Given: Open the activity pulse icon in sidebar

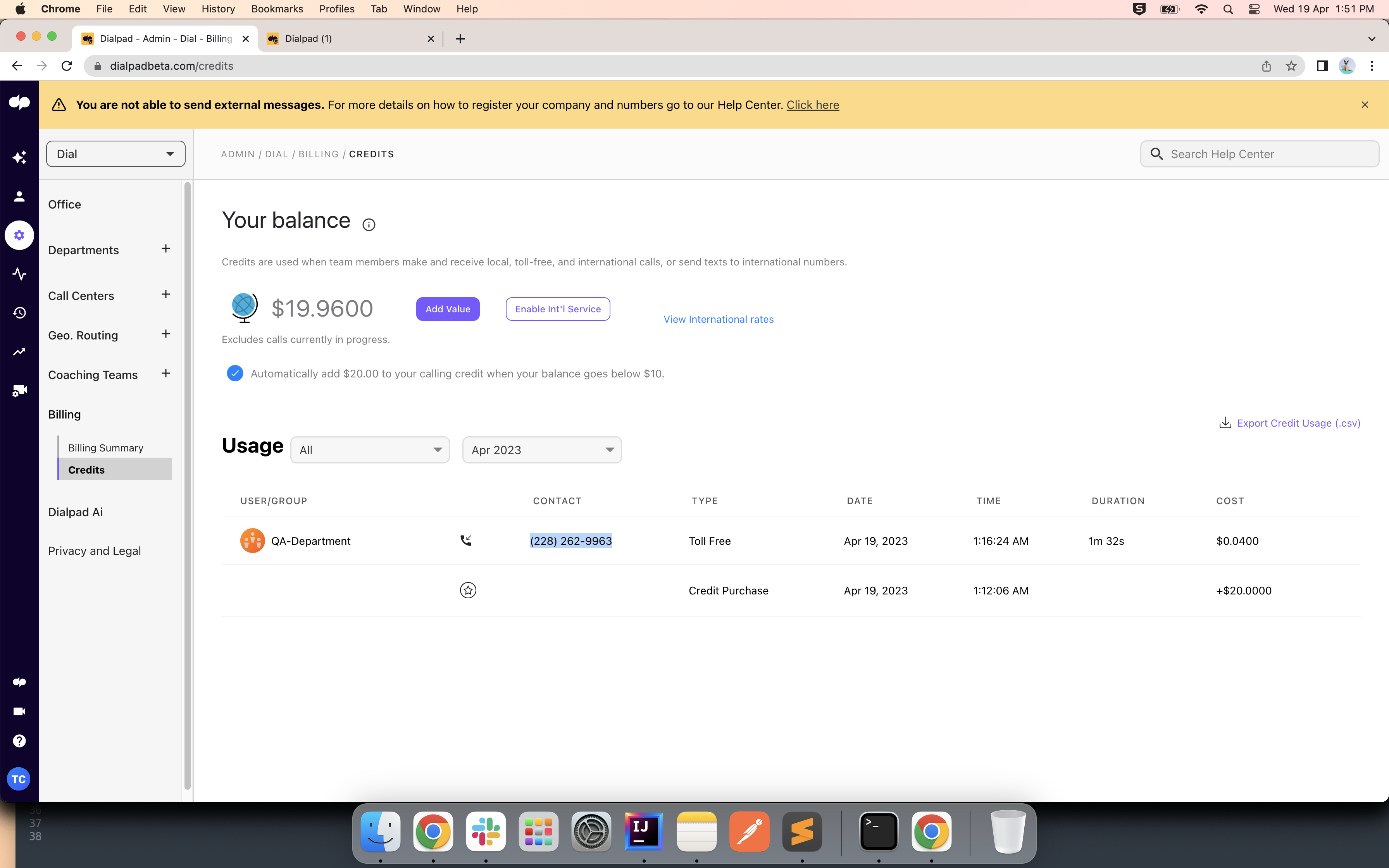Looking at the screenshot, I should pyautogui.click(x=19, y=274).
